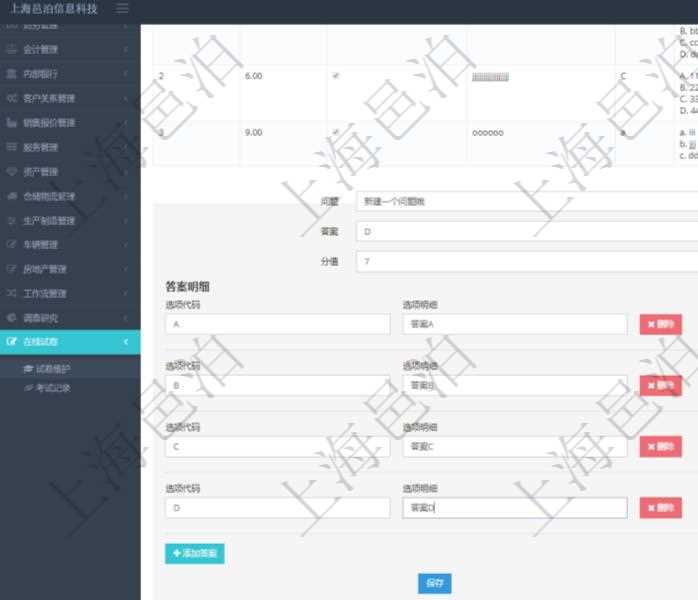
Task: Click the 调查研究 sidebar icon
Action: pyautogui.click(x=12, y=318)
